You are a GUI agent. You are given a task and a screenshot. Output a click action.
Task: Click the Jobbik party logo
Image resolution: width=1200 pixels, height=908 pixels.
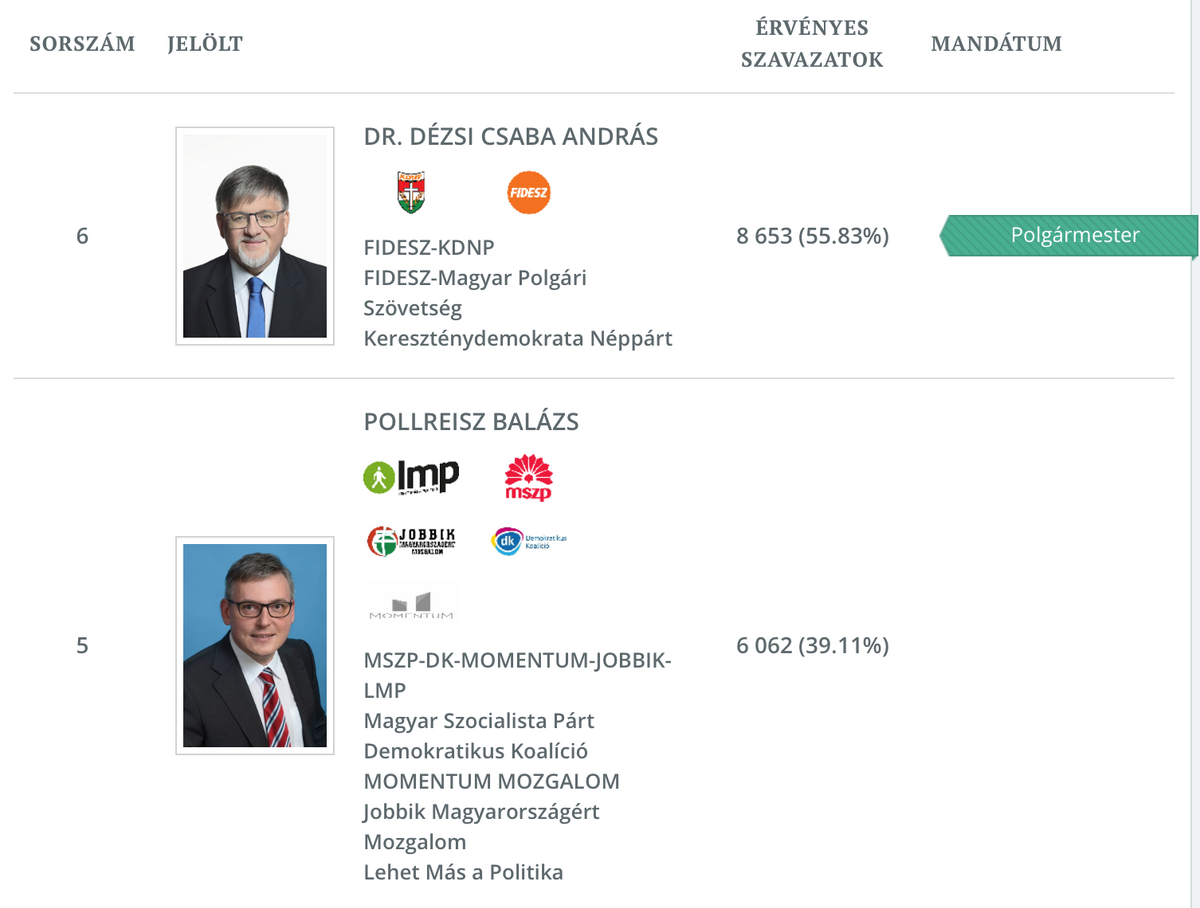(x=411, y=541)
